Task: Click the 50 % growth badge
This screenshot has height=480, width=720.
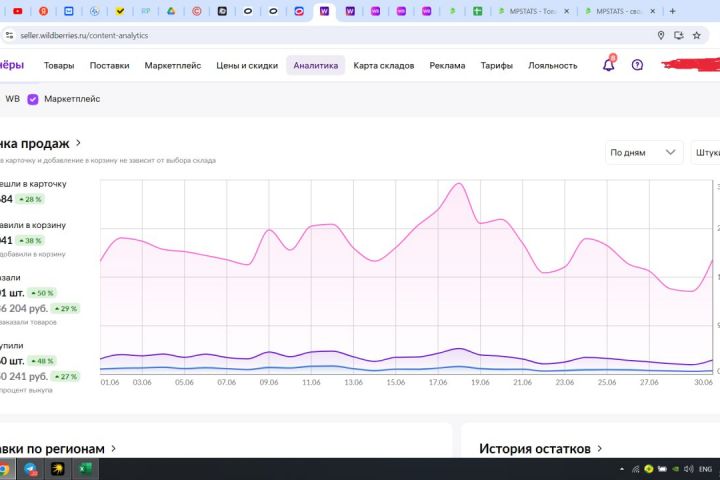Action: [x=42, y=293]
